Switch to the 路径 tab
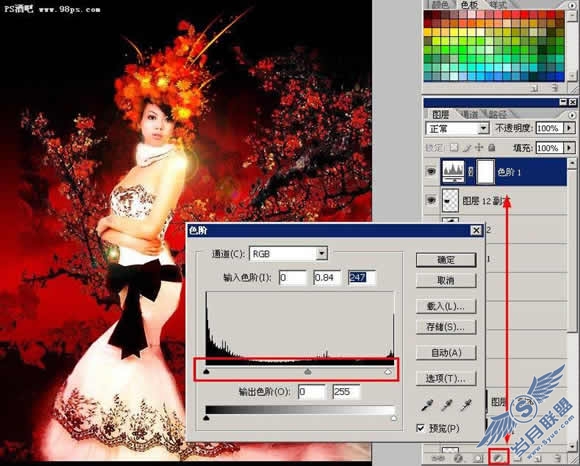The width and height of the screenshot is (580, 466). pos(498,114)
